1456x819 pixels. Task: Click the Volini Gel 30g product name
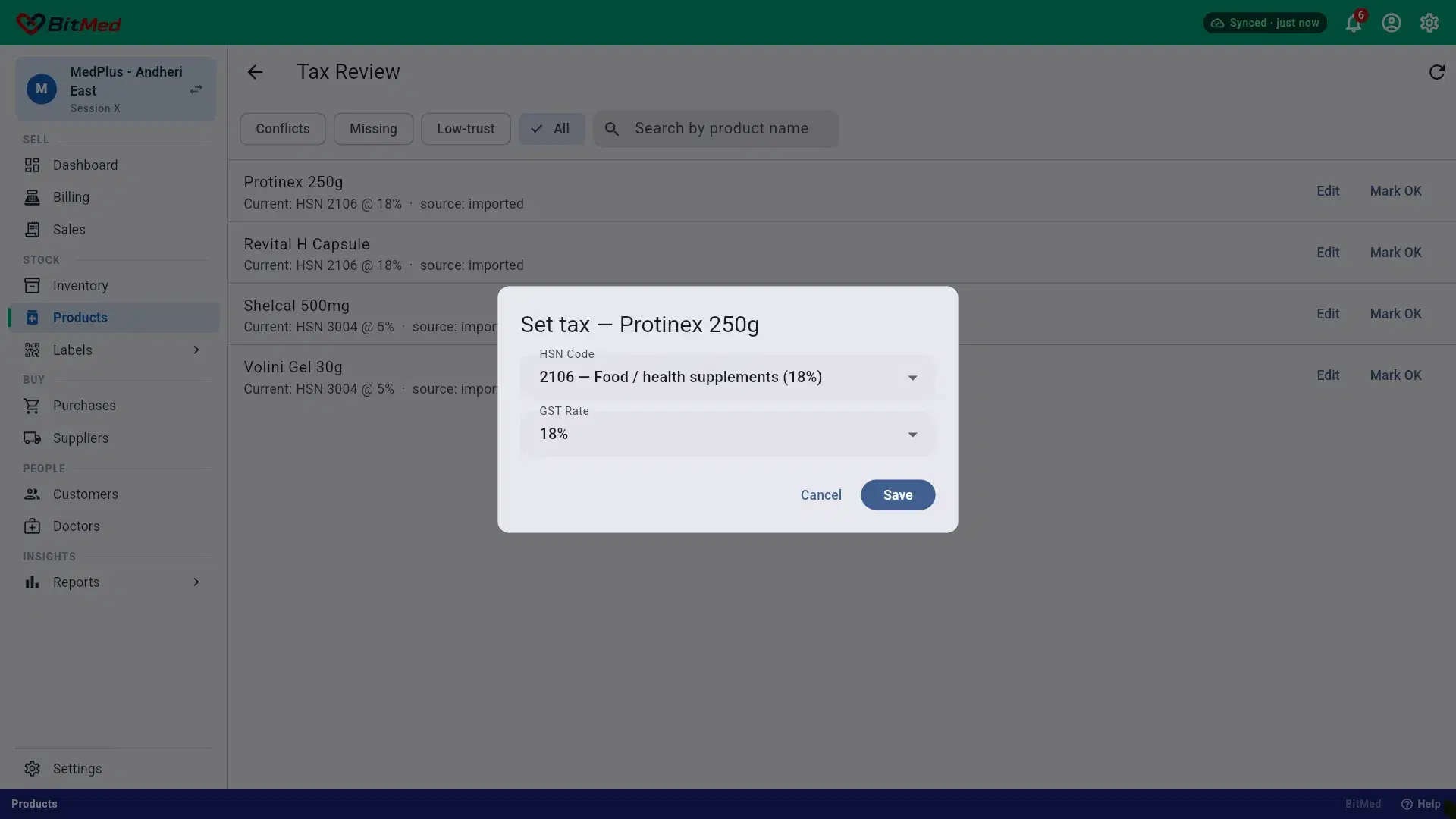(x=293, y=368)
